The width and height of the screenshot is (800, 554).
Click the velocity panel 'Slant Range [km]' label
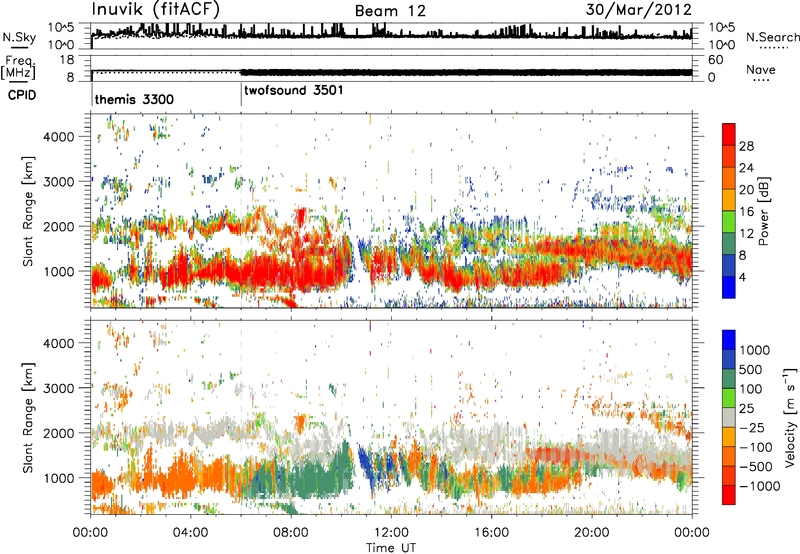(28, 417)
